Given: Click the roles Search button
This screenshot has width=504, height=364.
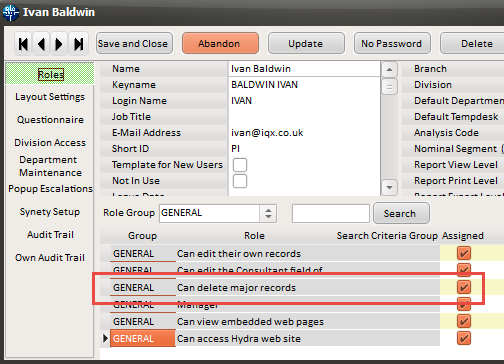Looking at the screenshot, I should (401, 213).
